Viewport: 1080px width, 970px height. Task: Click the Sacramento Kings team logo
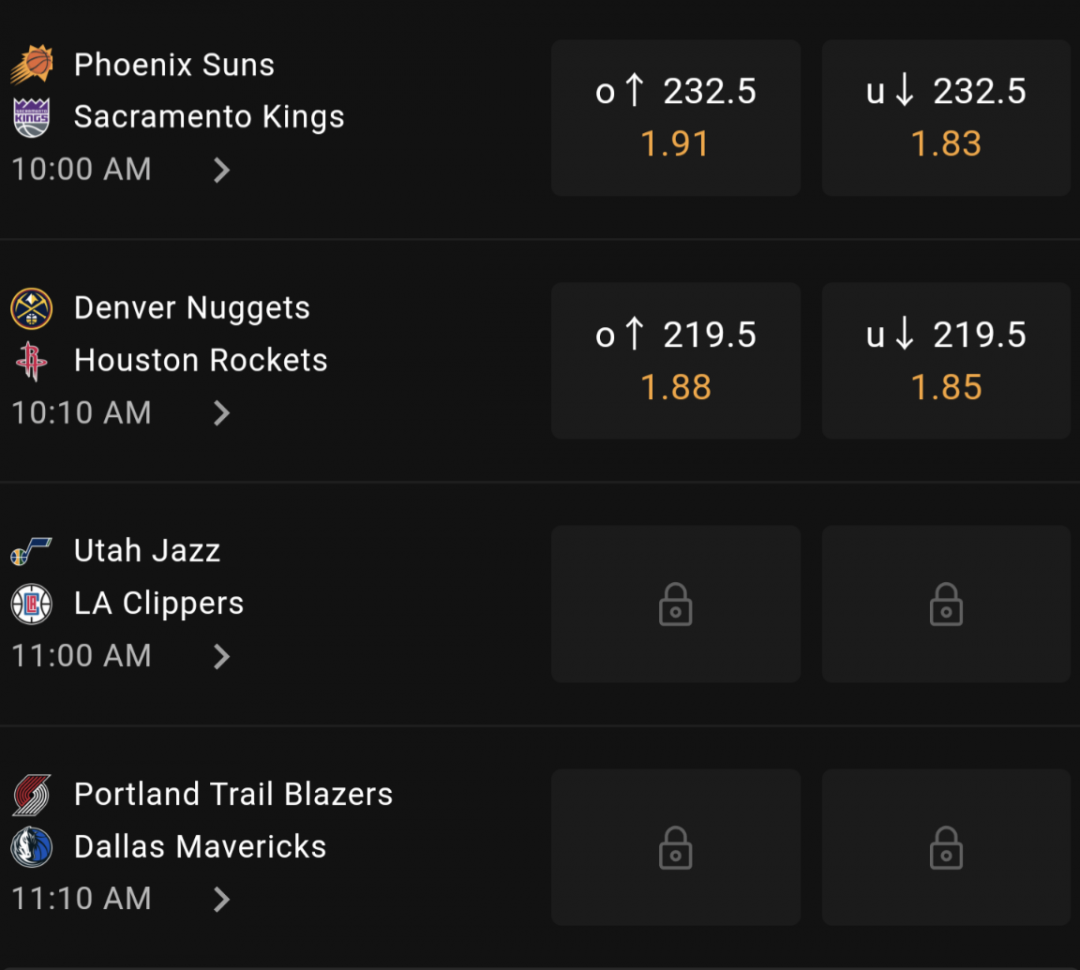(32, 117)
